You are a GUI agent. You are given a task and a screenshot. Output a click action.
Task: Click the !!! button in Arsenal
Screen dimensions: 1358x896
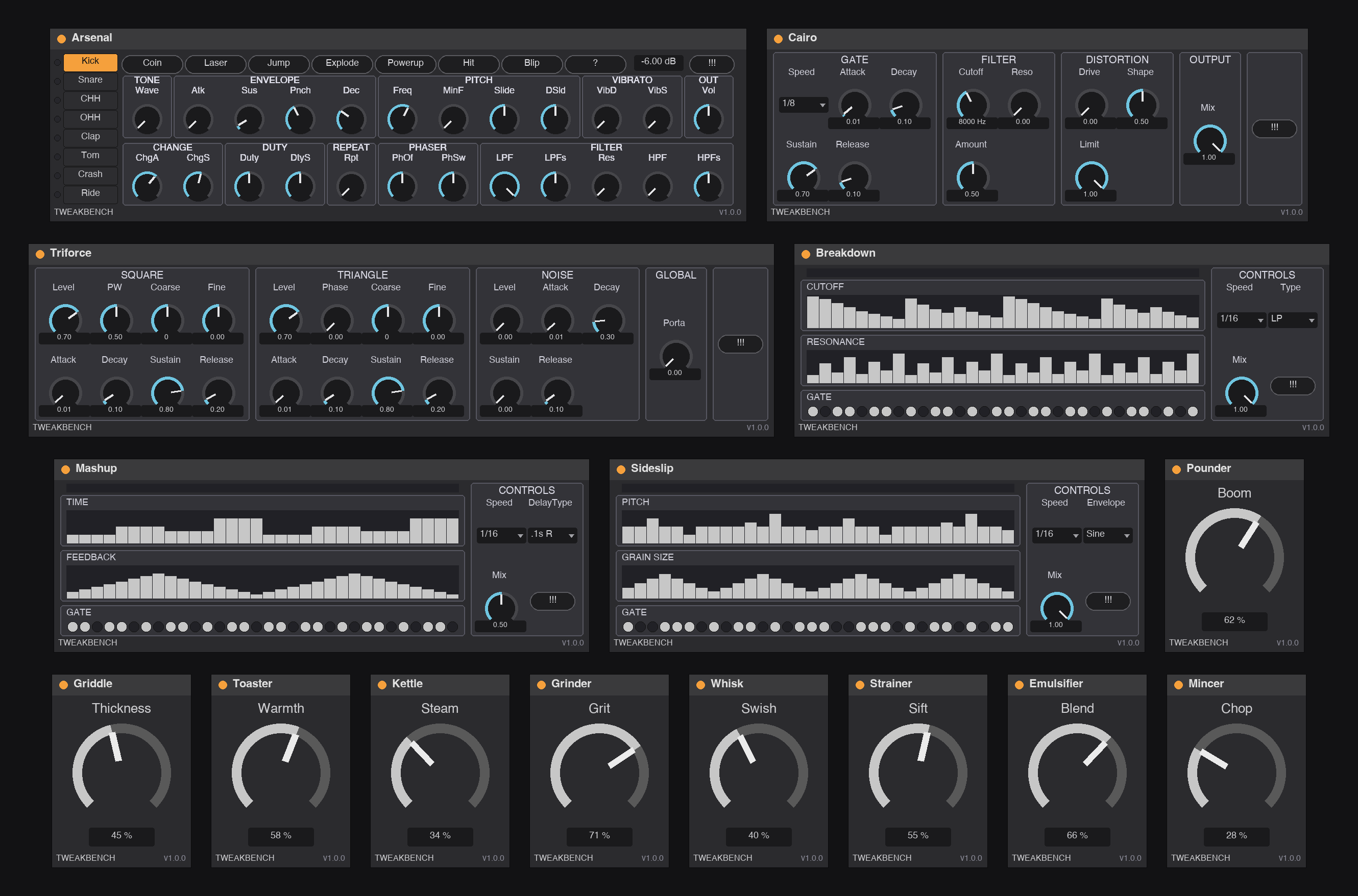point(712,63)
